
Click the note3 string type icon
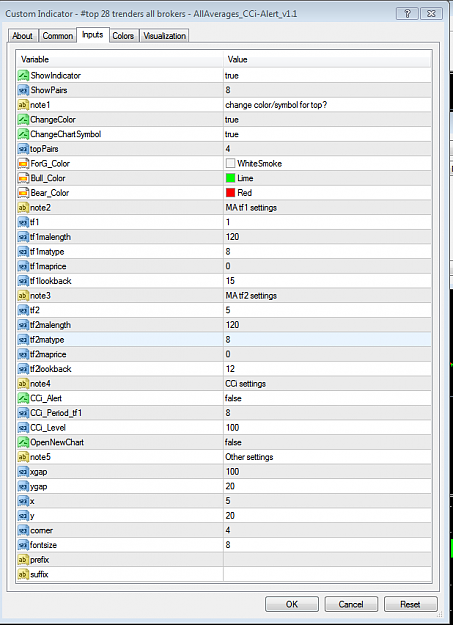[23, 296]
